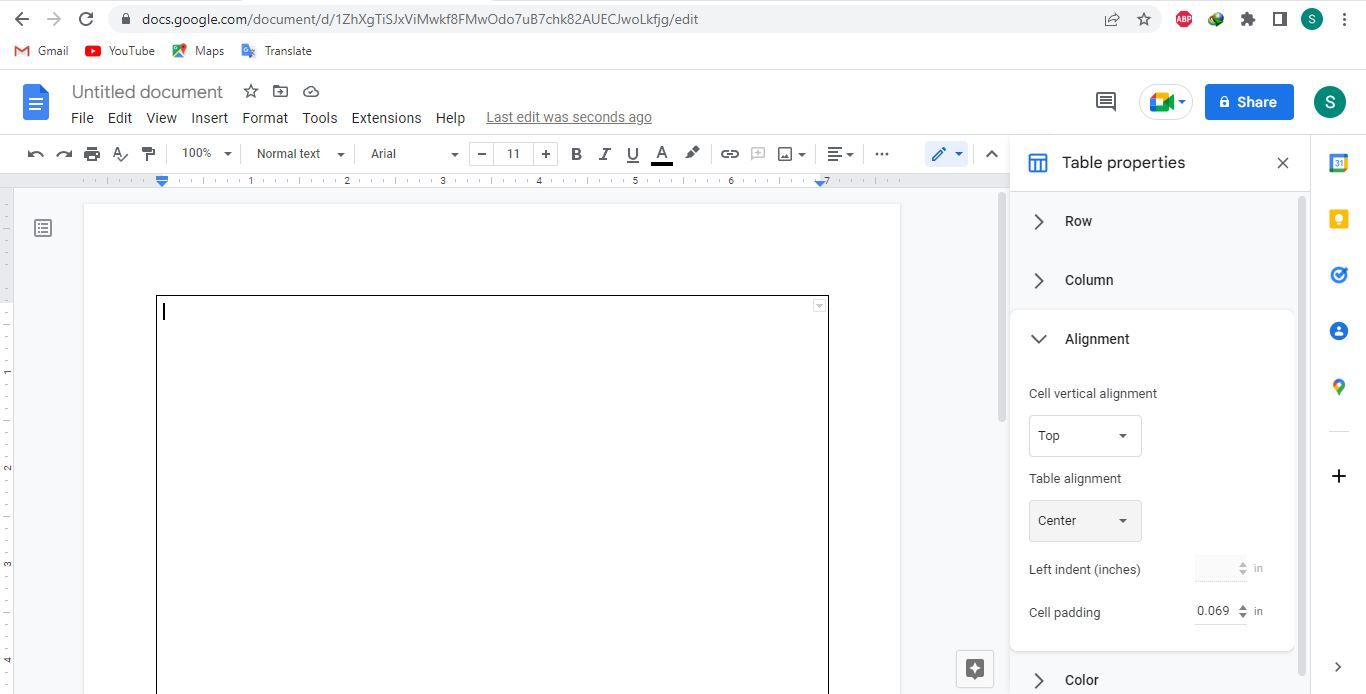Click the font size field showing 11
This screenshot has height=694, width=1366.
pos(514,154)
